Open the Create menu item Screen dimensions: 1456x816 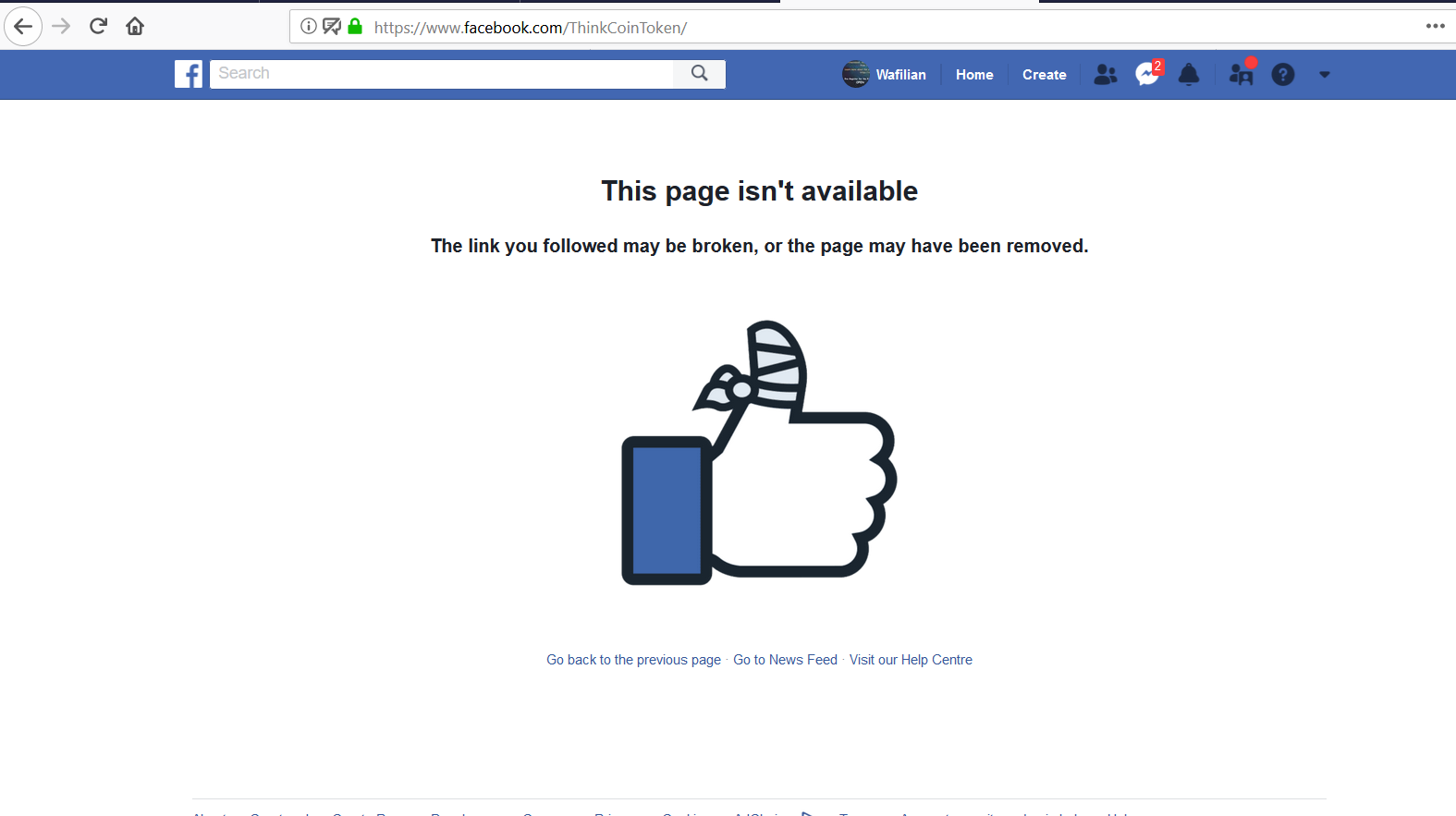coord(1045,75)
